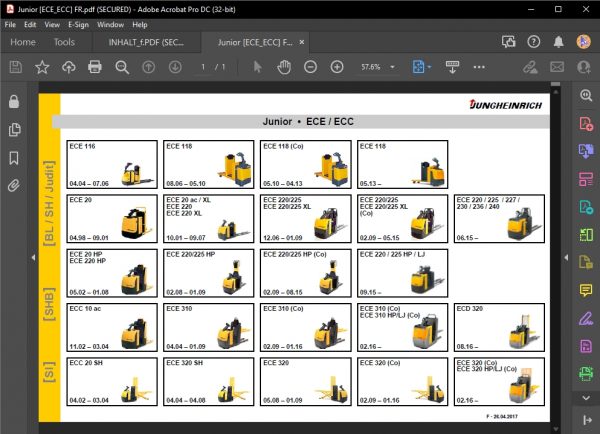Click the vertical scrollbar thumb
The height and width of the screenshot is (434, 600).
[556, 84]
